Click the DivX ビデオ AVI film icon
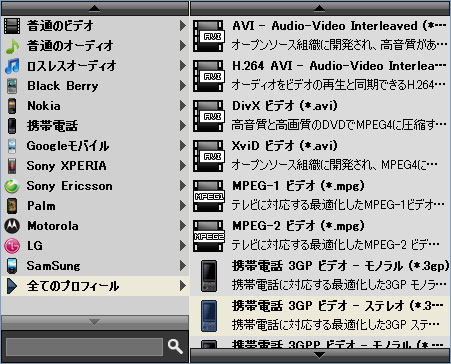The height and width of the screenshot is (364, 451). (x=208, y=116)
